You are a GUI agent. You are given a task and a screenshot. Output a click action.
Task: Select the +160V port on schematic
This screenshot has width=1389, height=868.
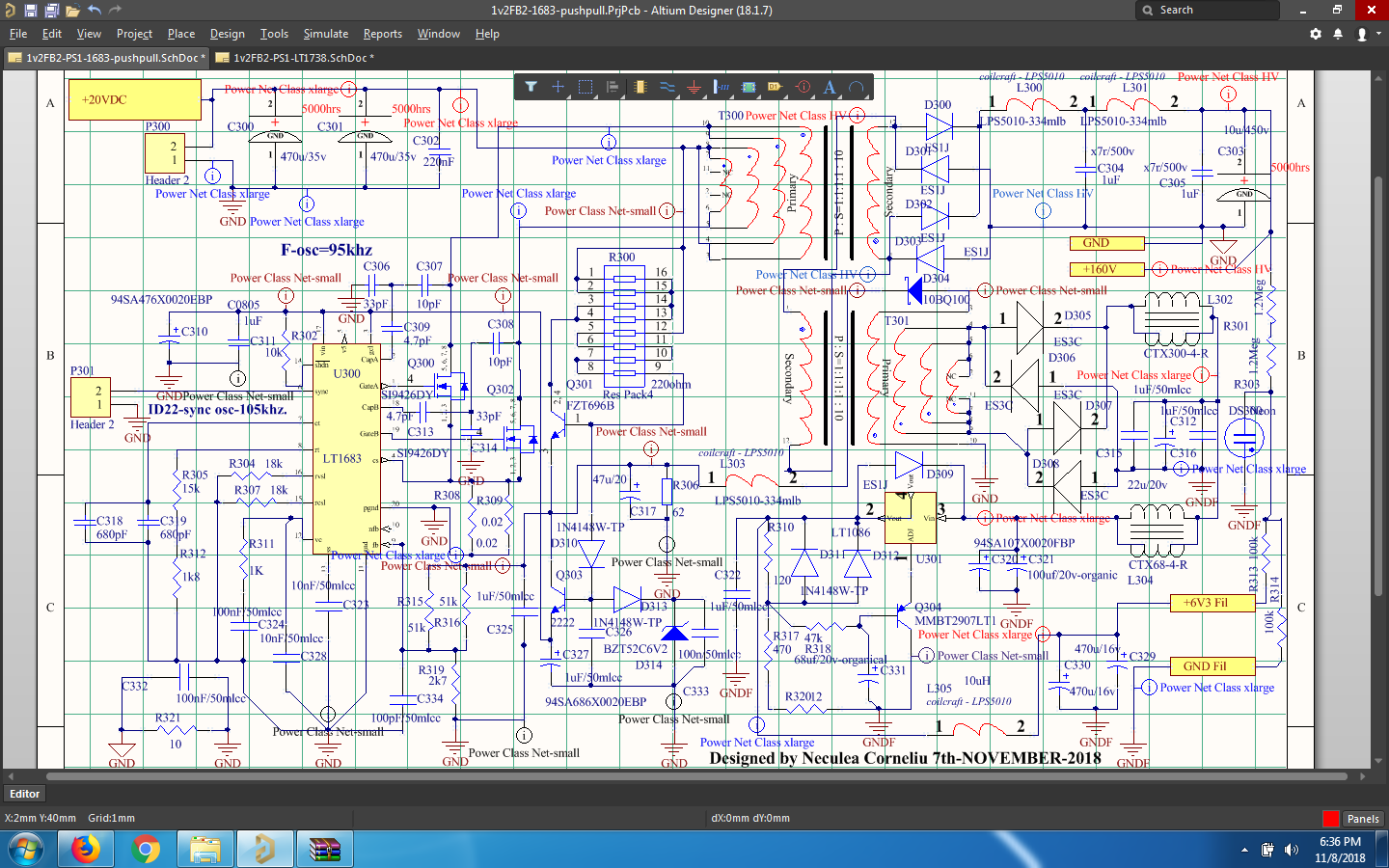click(x=1107, y=269)
